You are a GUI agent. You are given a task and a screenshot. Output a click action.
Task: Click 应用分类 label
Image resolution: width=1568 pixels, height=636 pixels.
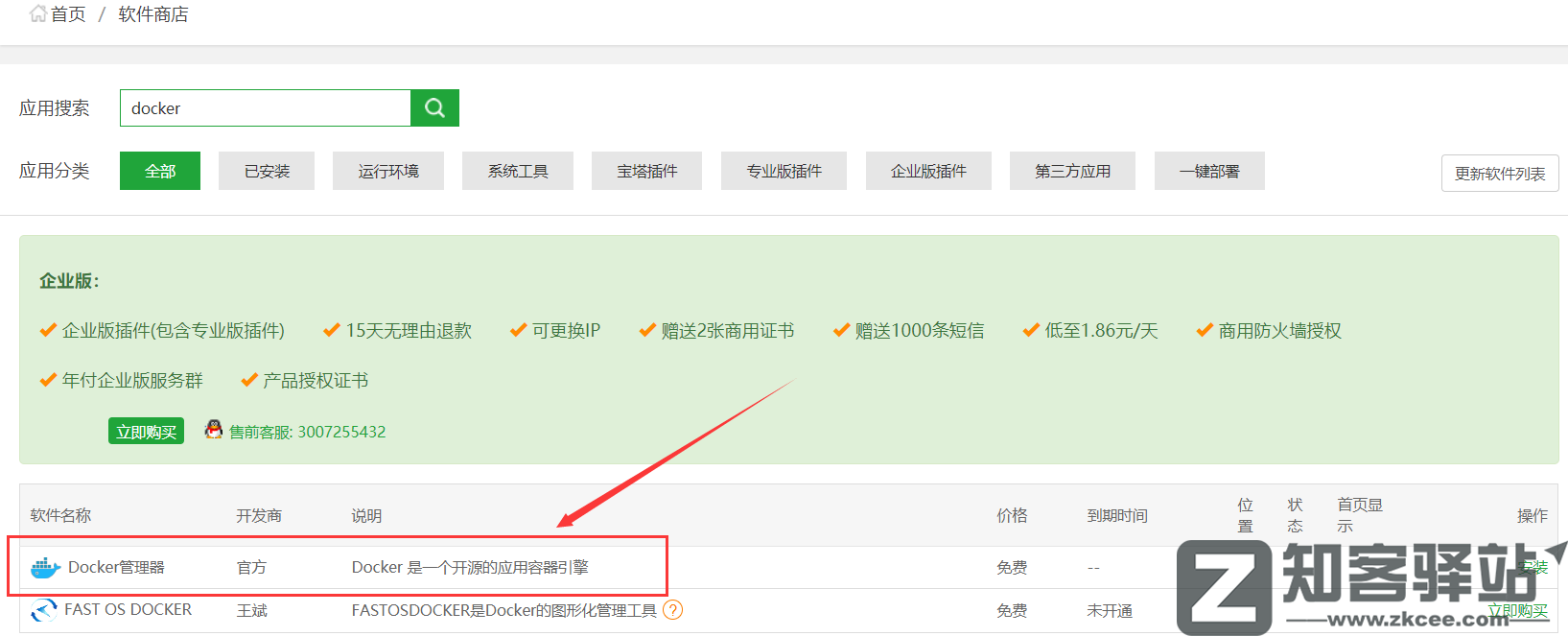pos(55,171)
